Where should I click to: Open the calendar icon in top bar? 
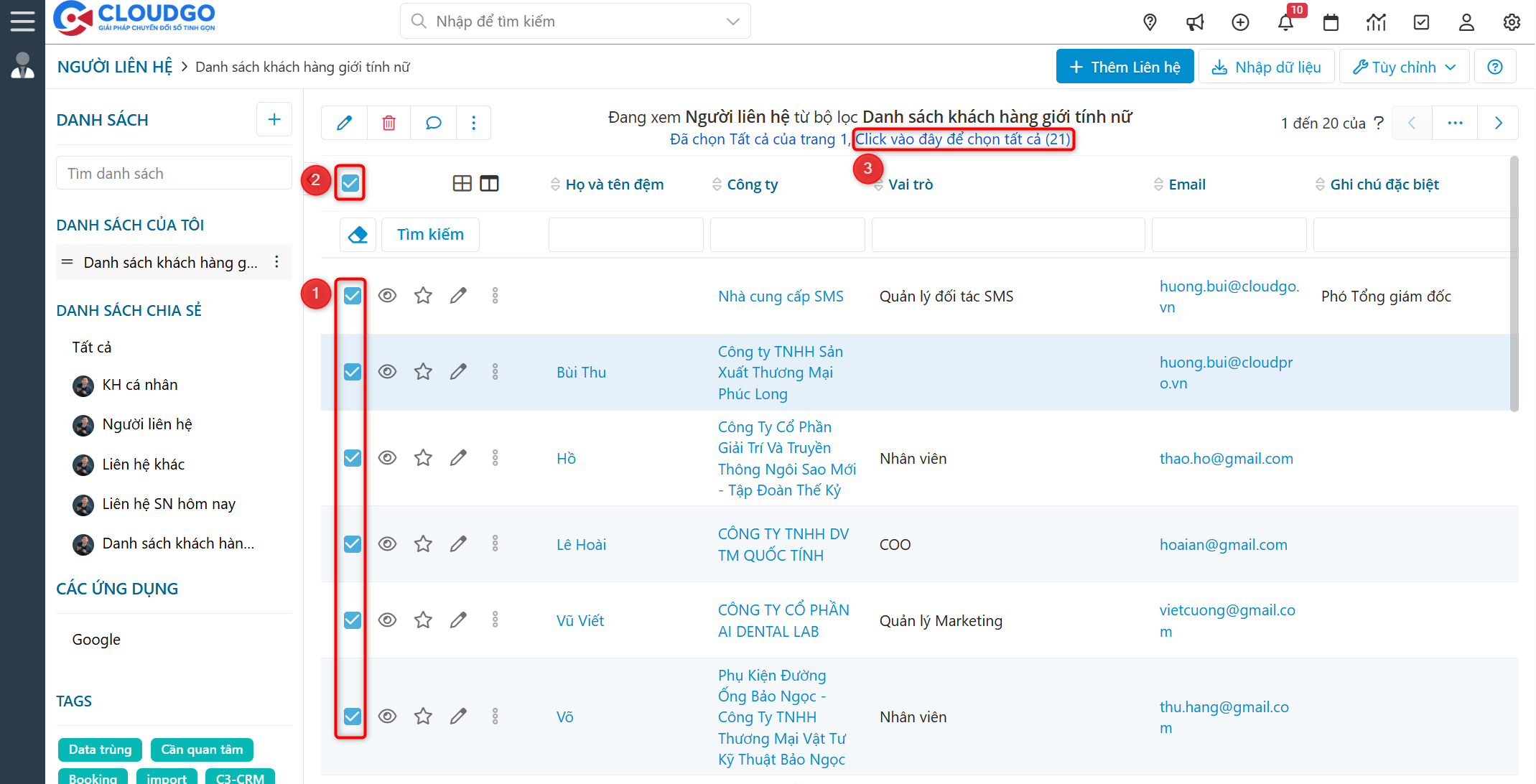pyautogui.click(x=1331, y=22)
